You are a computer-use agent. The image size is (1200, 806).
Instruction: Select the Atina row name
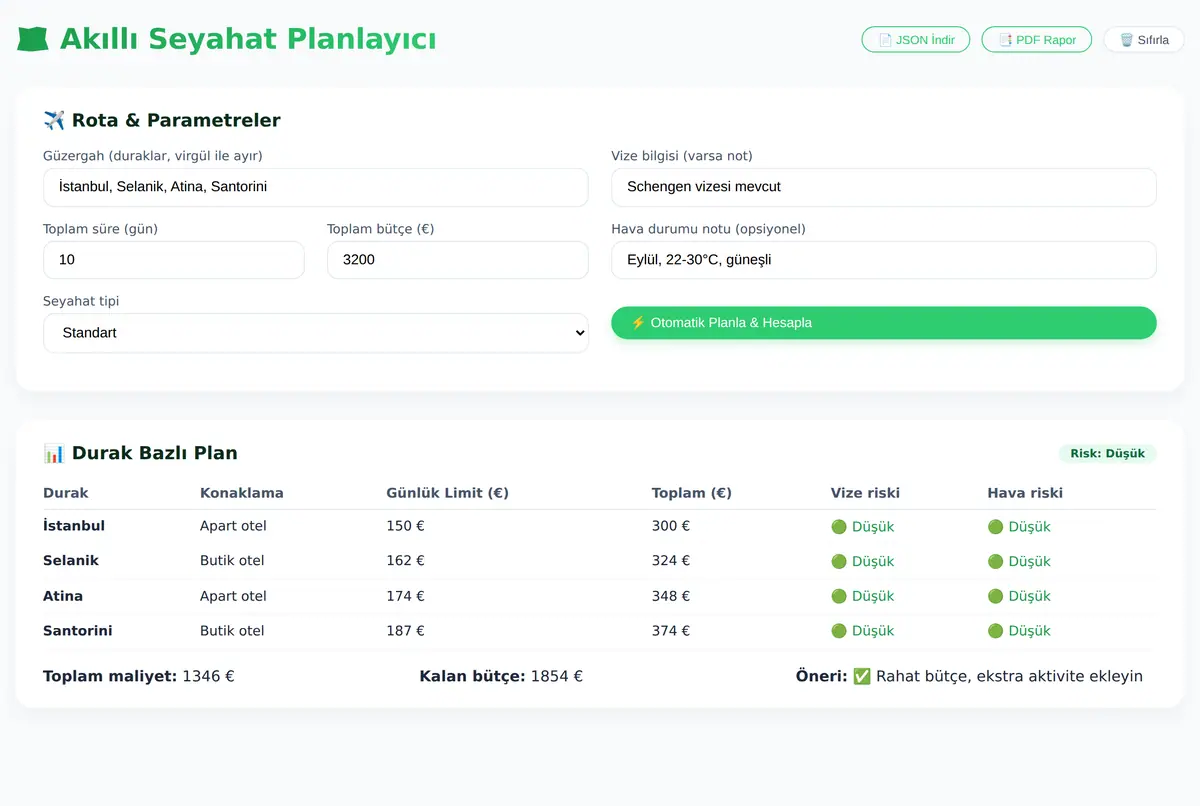pos(63,596)
